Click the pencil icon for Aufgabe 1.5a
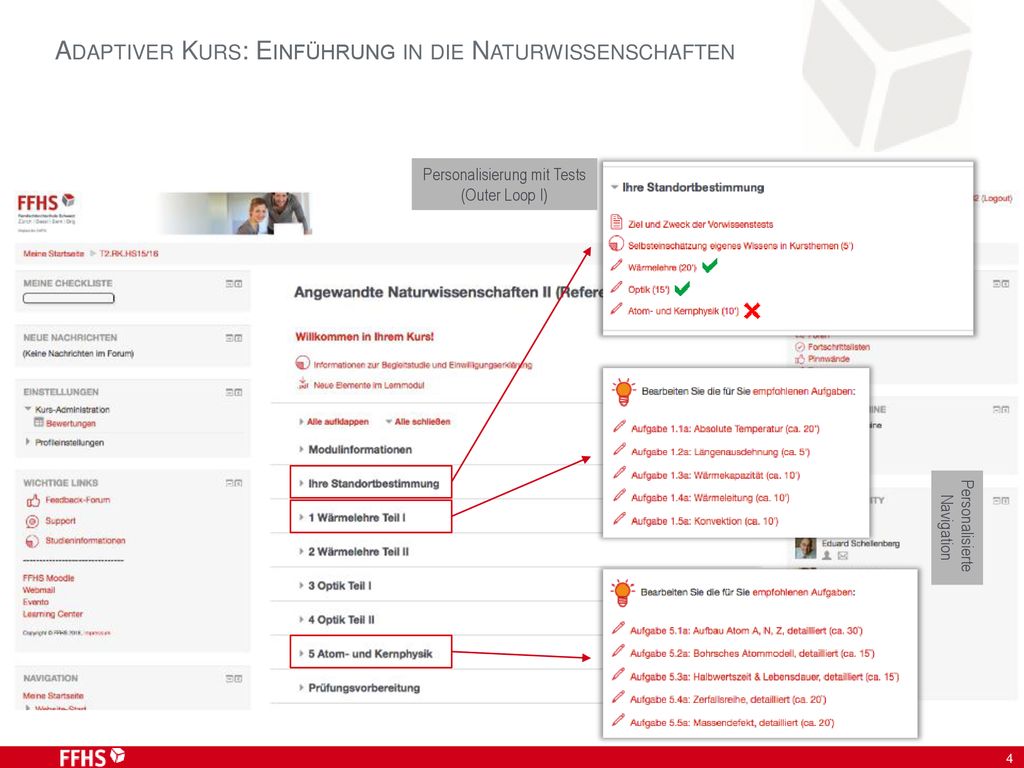1024x768 pixels. pos(619,519)
